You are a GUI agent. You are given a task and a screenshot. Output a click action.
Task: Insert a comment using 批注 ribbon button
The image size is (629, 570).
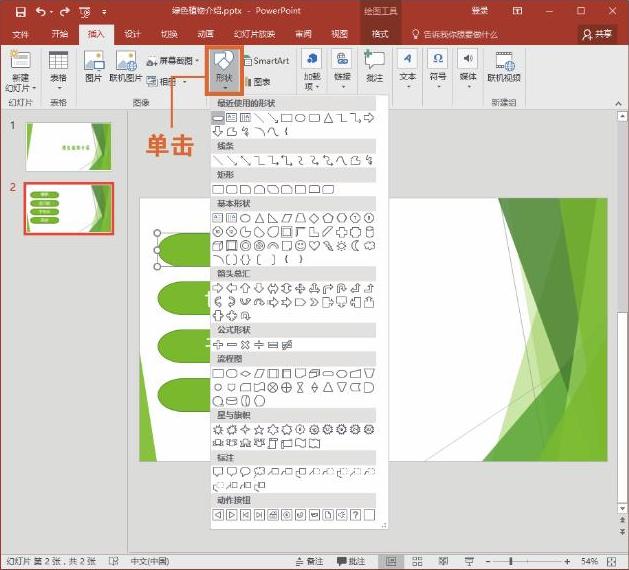point(374,66)
